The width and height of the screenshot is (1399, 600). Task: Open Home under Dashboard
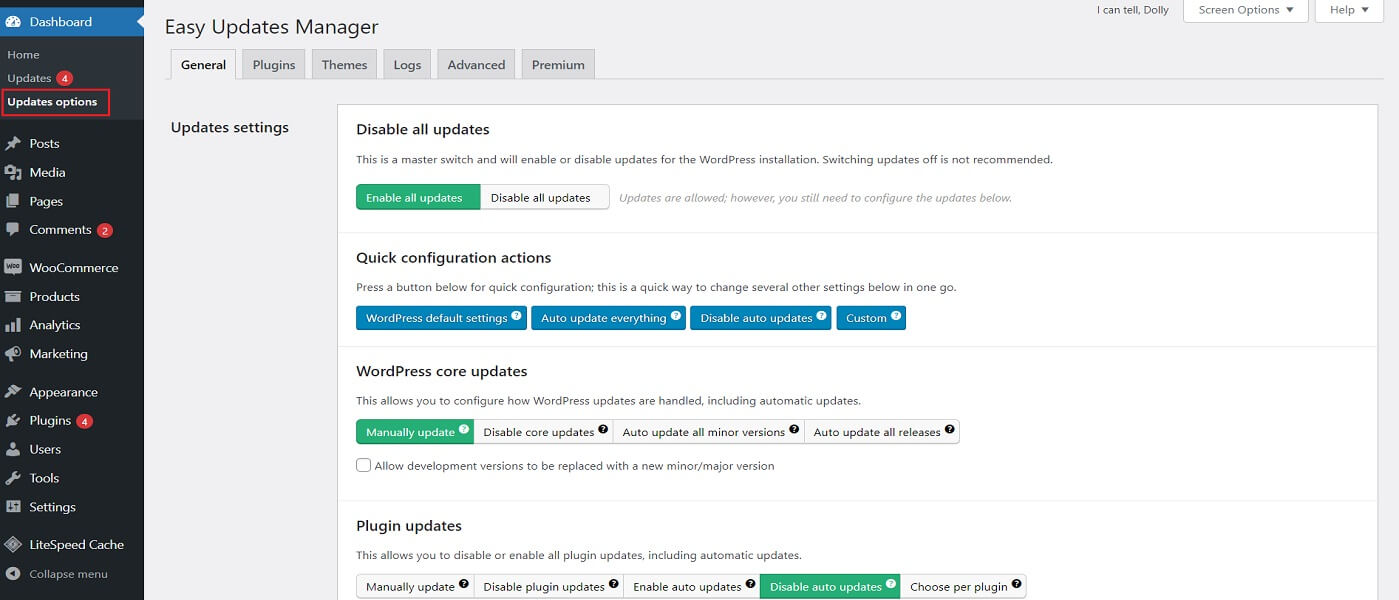[x=23, y=54]
